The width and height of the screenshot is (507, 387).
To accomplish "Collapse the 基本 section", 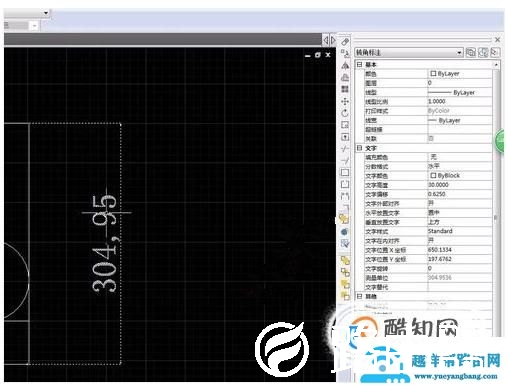I will coord(359,64).
